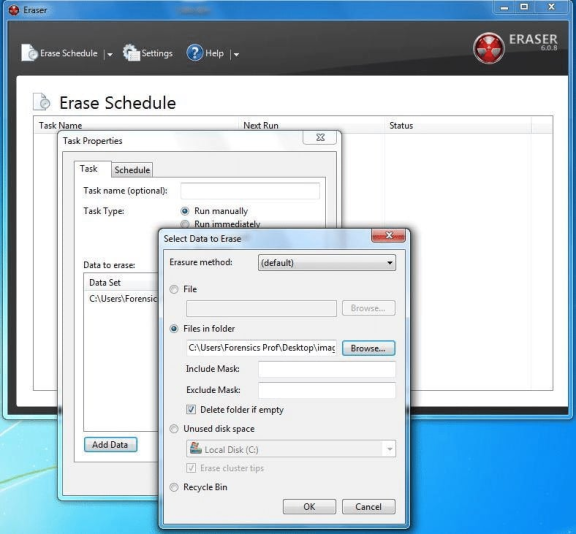The image size is (576, 534).
Task: Choose the Recycle Bin radio option
Action: coord(174,487)
